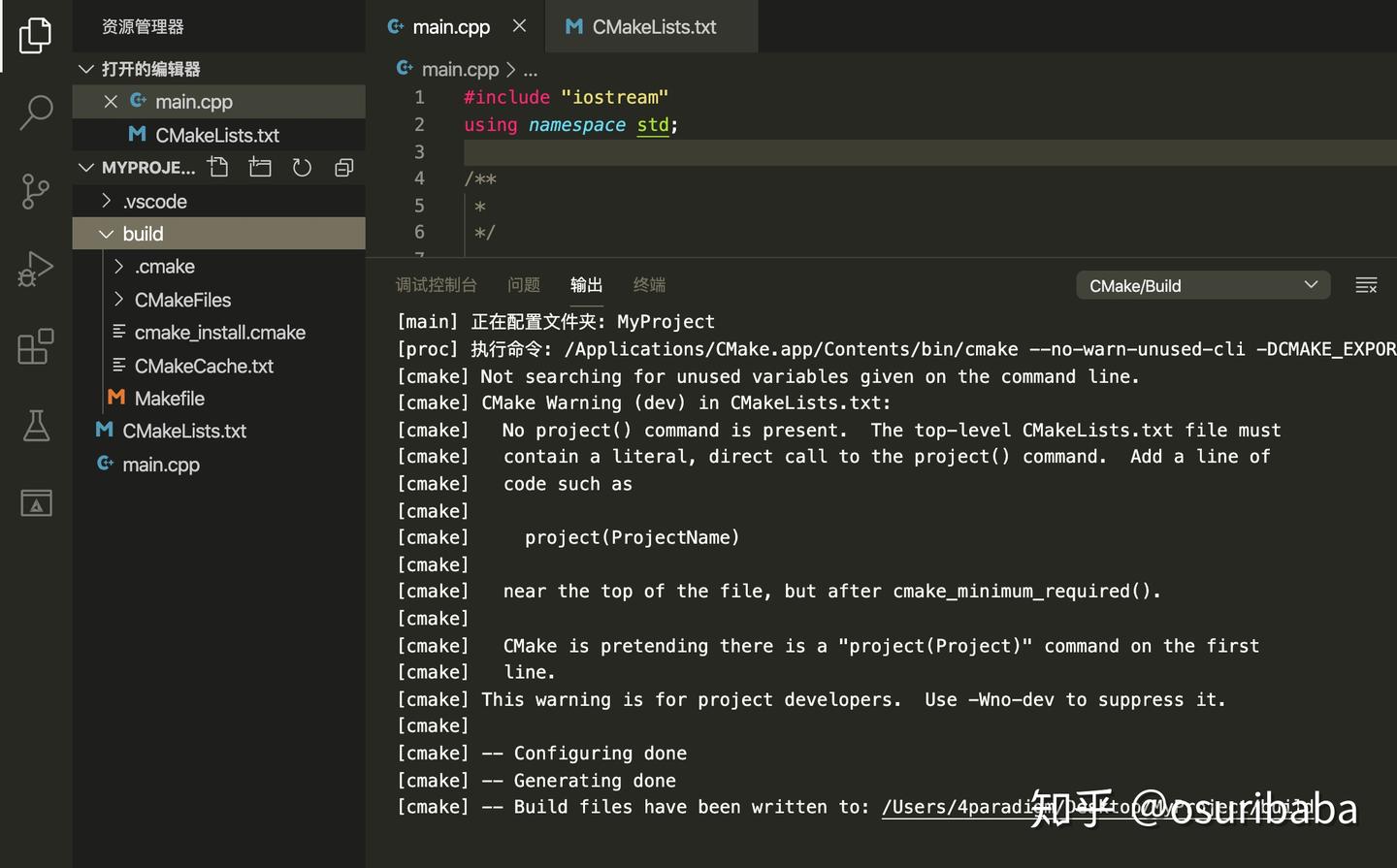Toggle the Explorer sidebar visibility
The width and height of the screenshot is (1397, 868).
(x=36, y=35)
